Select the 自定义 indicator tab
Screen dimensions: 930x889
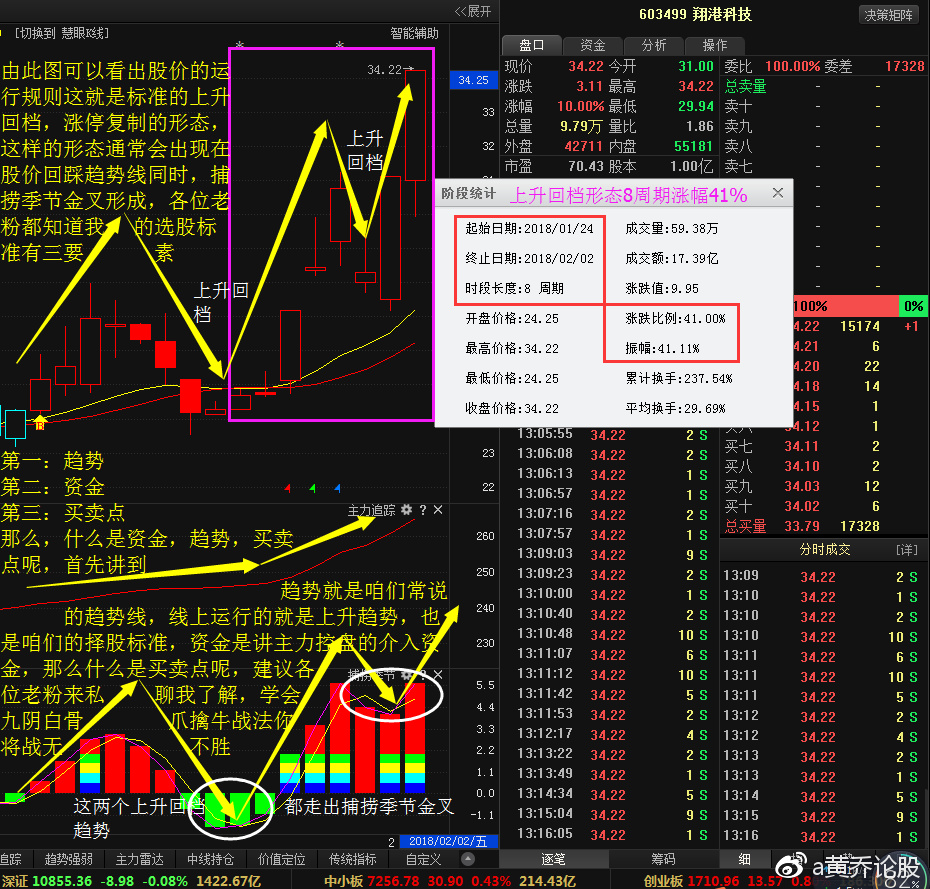click(423, 859)
